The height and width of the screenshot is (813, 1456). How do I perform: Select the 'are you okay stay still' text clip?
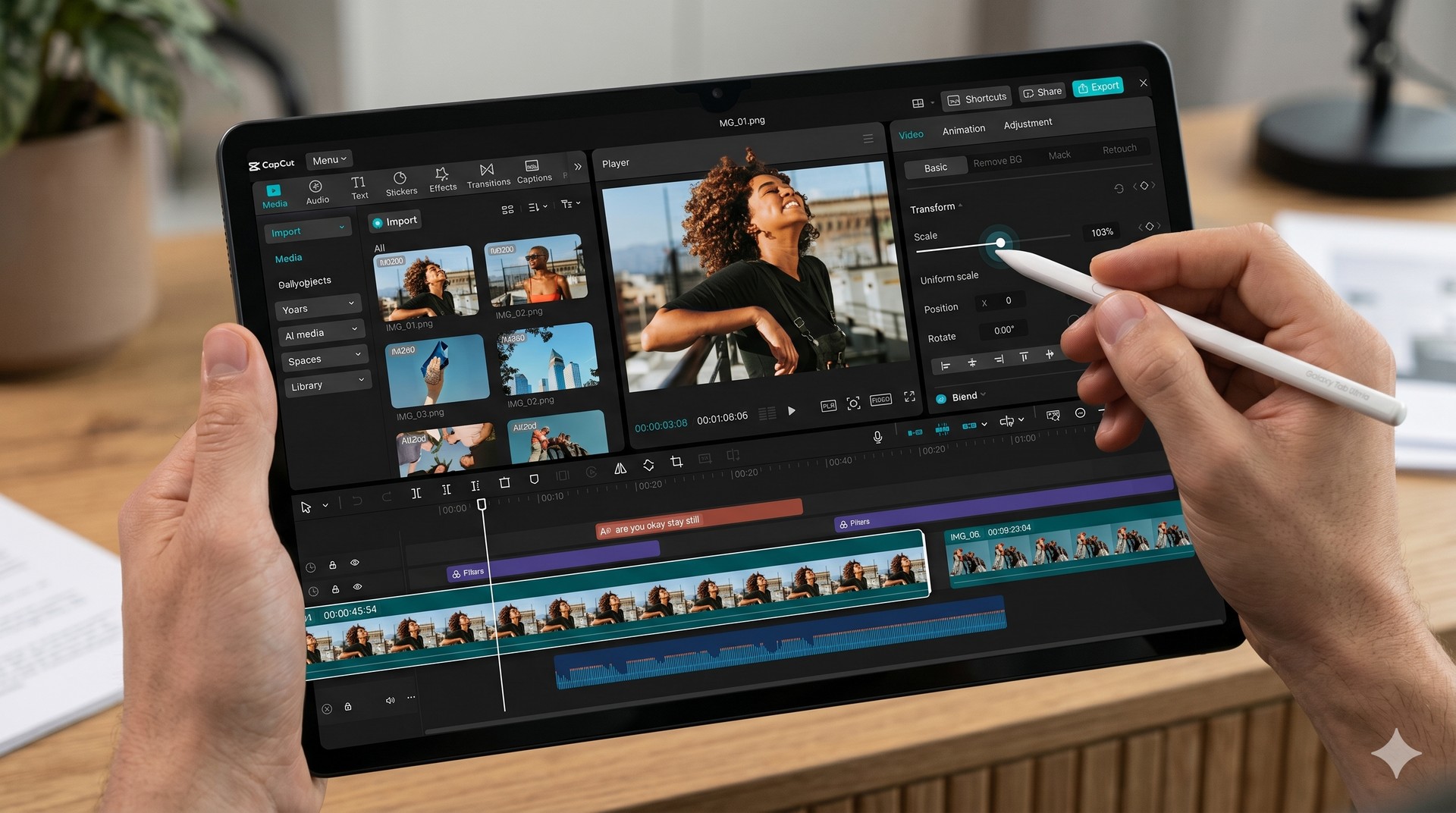(x=698, y=518)
